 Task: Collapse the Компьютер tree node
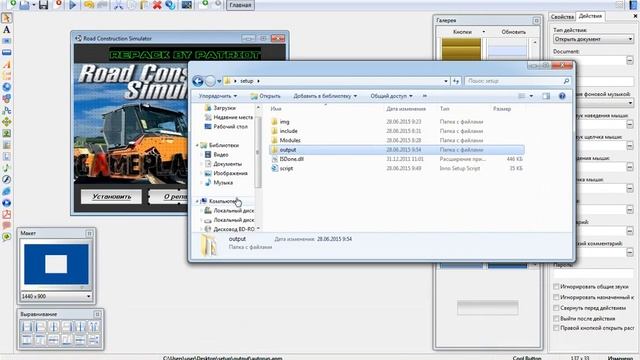197,201
